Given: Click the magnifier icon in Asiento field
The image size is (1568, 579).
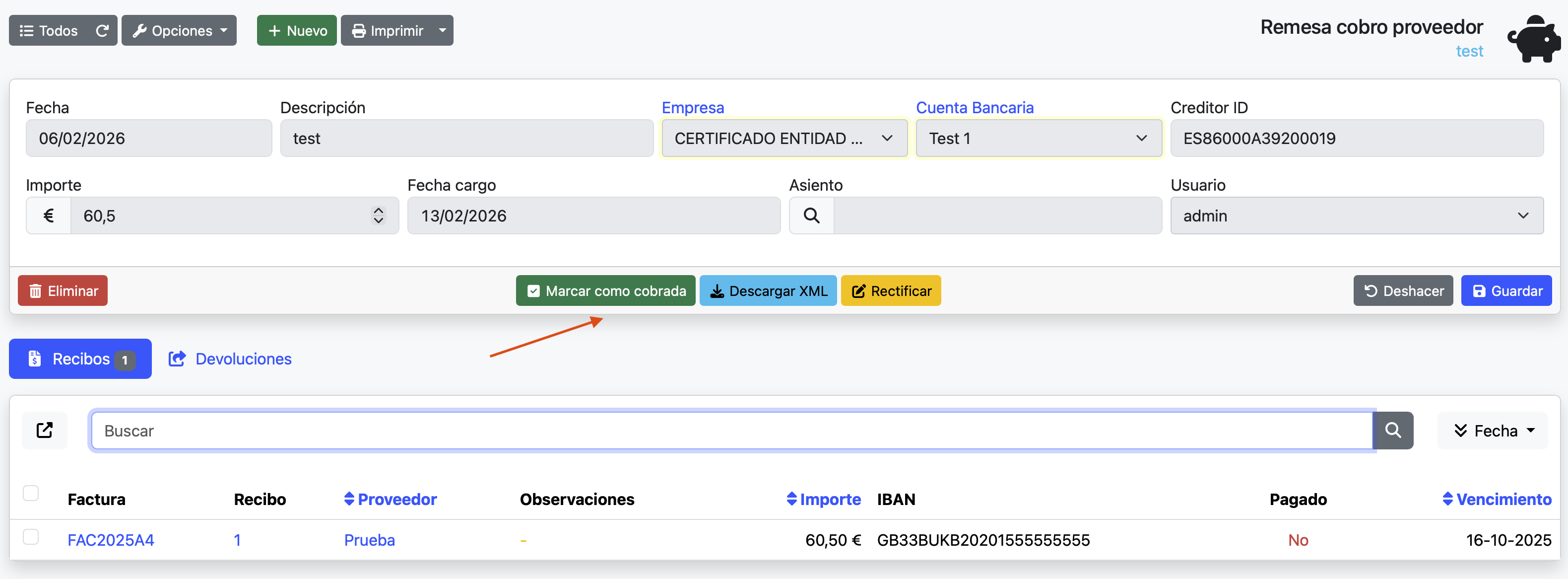Looking at the screenshot, I should coord(811,216).
